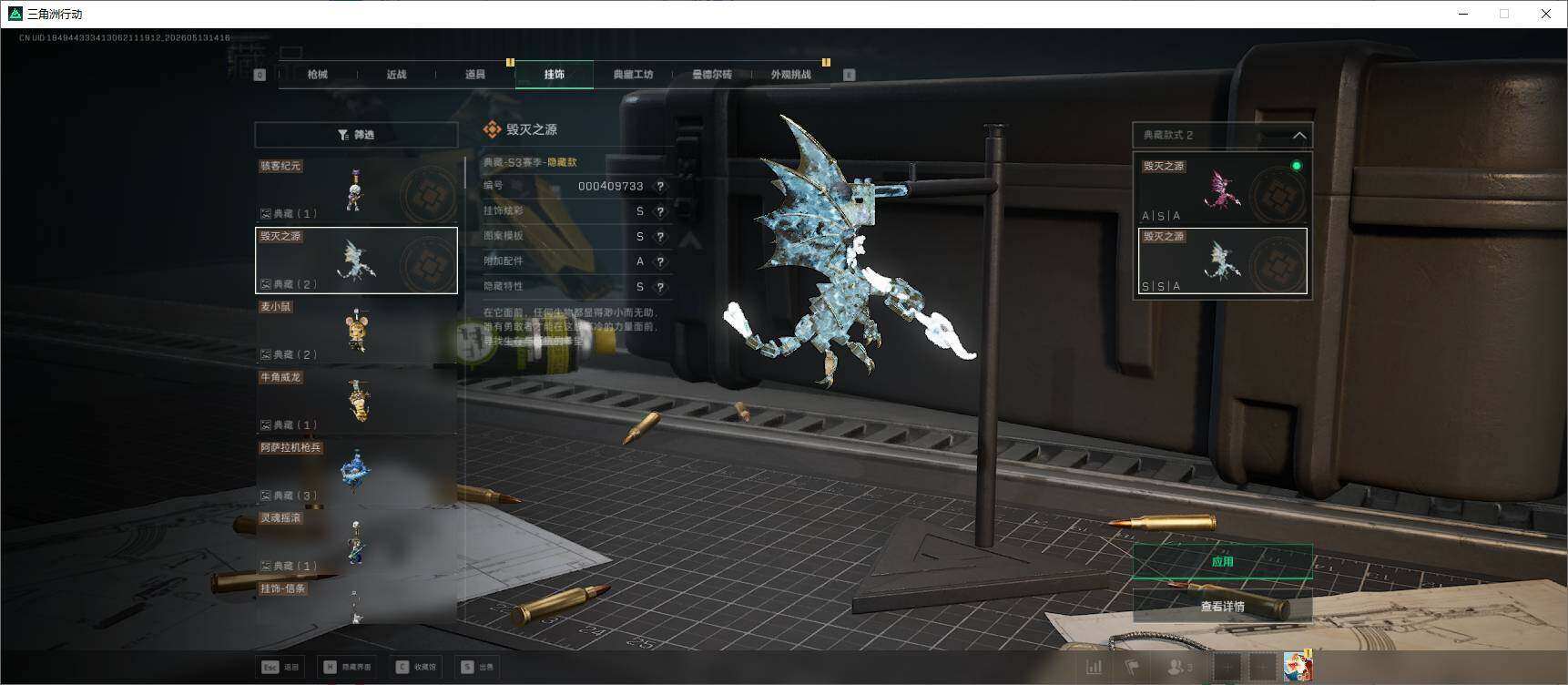The height and width of the screenshot is (685, 1568).
Task: Click the second empty squad plus slot
Action: tap(1262, 668)
